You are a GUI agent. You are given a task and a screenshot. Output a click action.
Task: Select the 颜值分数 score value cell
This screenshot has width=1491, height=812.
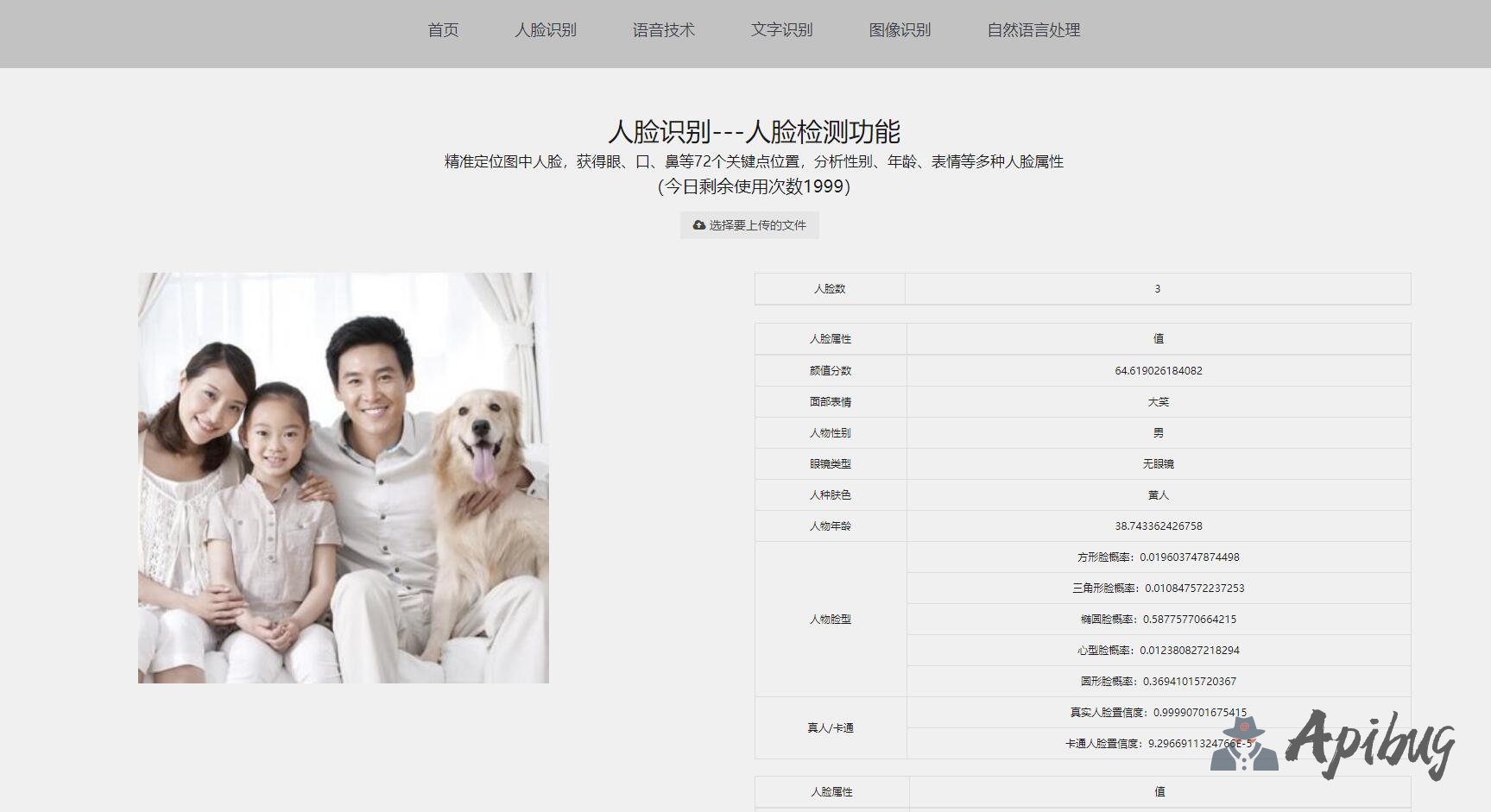tap(1158, 371)
